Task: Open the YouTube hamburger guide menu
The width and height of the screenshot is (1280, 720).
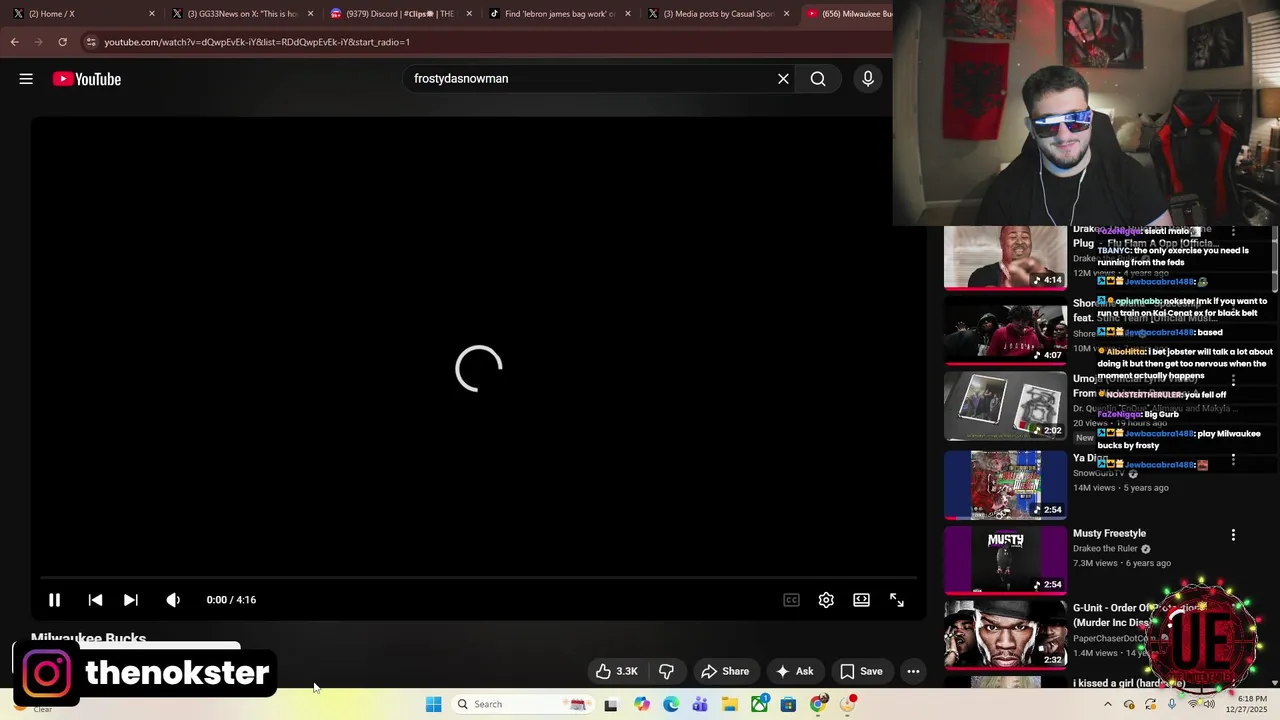Action: click(26, 79)
